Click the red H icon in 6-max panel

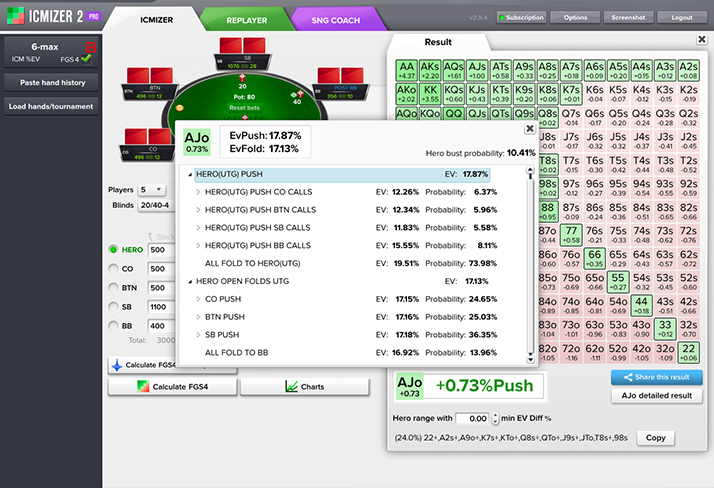pos(90,47)
